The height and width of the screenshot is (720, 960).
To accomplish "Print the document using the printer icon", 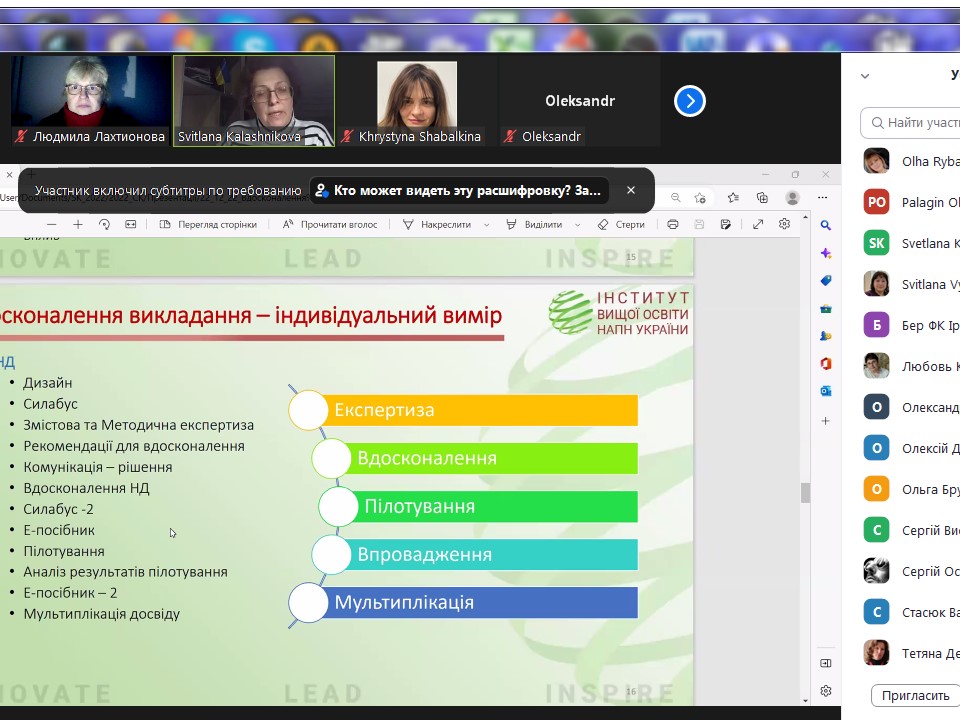I will pyautogui.click(x=673, y=225).
